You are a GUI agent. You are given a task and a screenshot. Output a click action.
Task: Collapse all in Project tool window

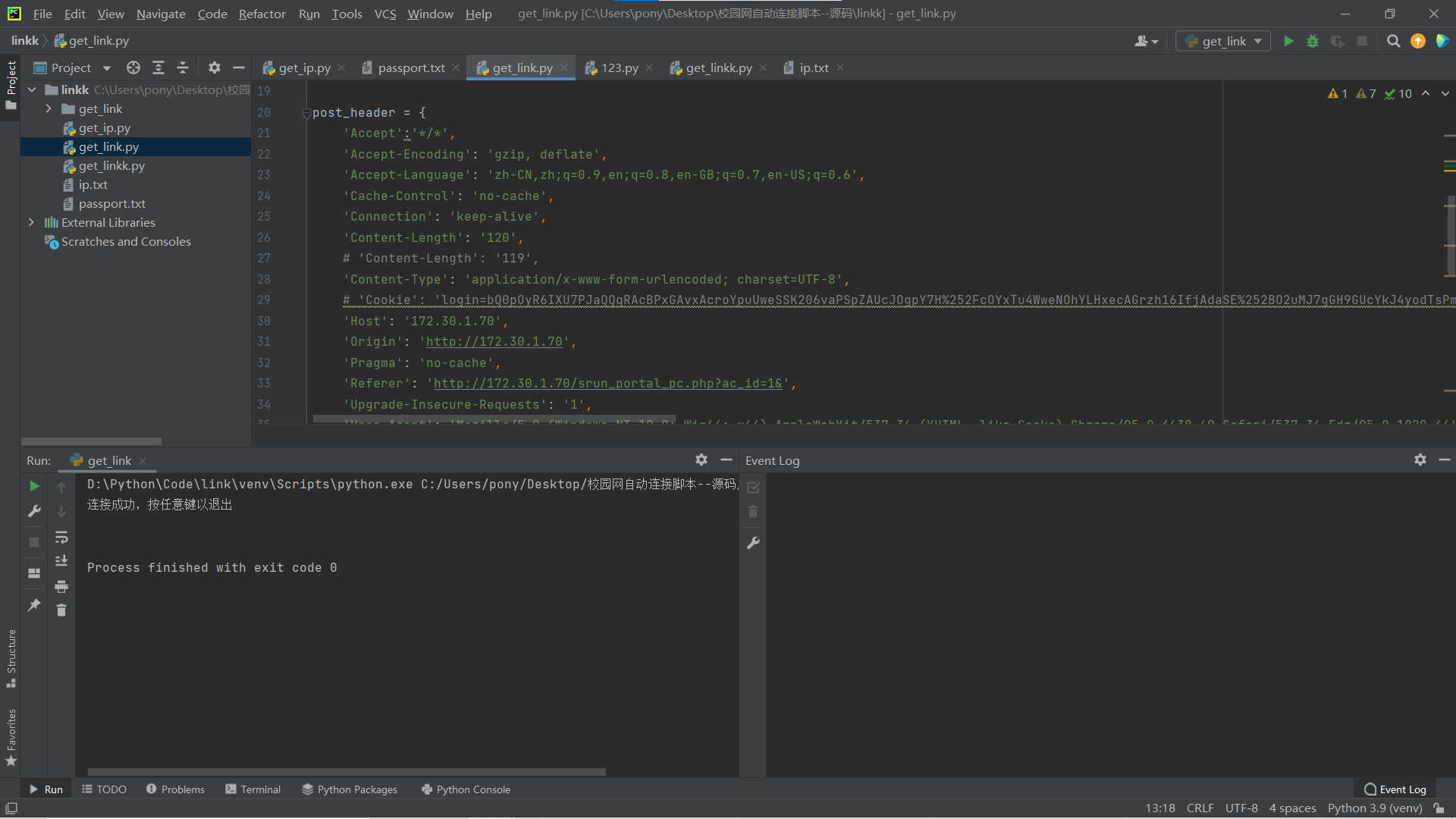[x=183, y=67]
